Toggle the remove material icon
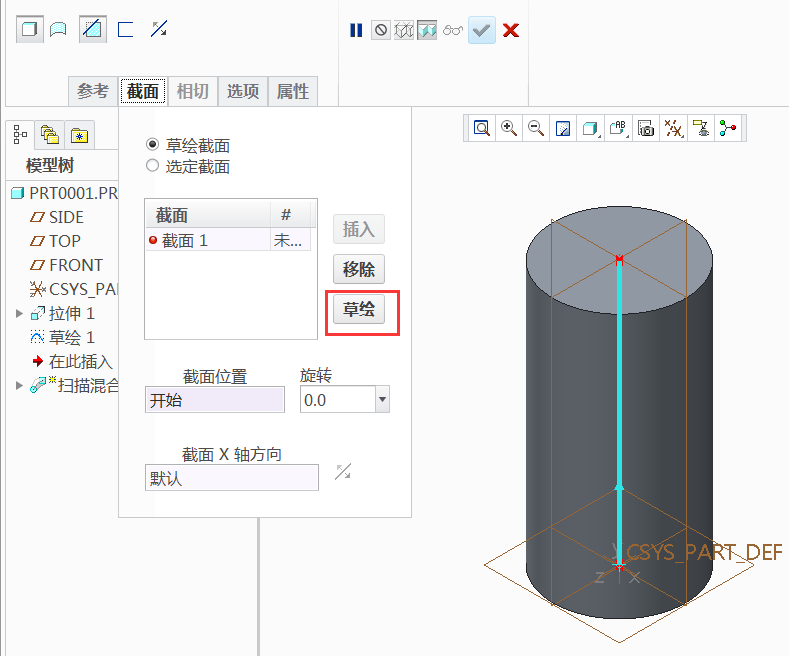Image resolution: width=789 pixels, height=656 pixels. coord(93,29)
